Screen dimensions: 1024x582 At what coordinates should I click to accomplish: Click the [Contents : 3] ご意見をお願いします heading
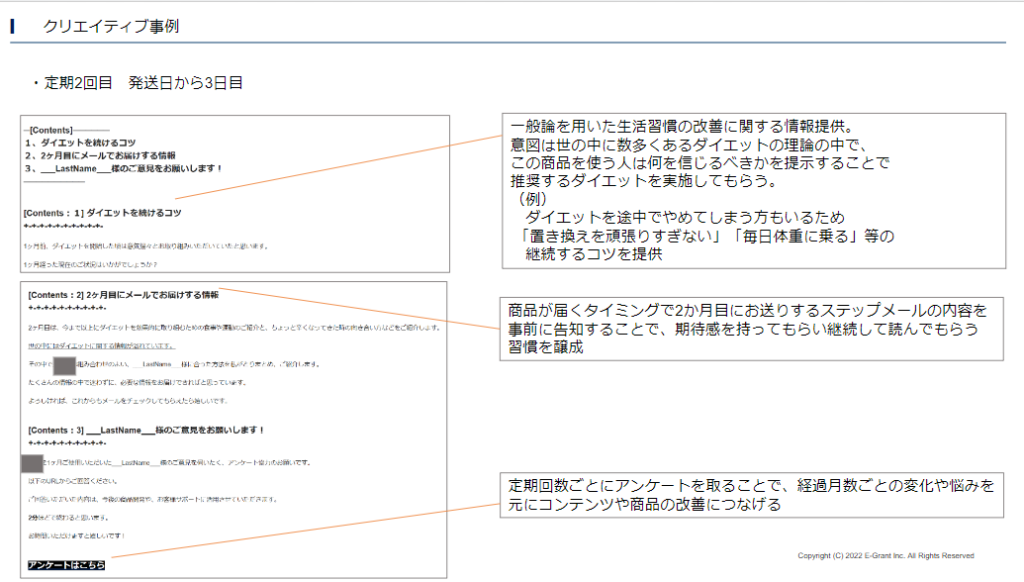coord(146,430)
